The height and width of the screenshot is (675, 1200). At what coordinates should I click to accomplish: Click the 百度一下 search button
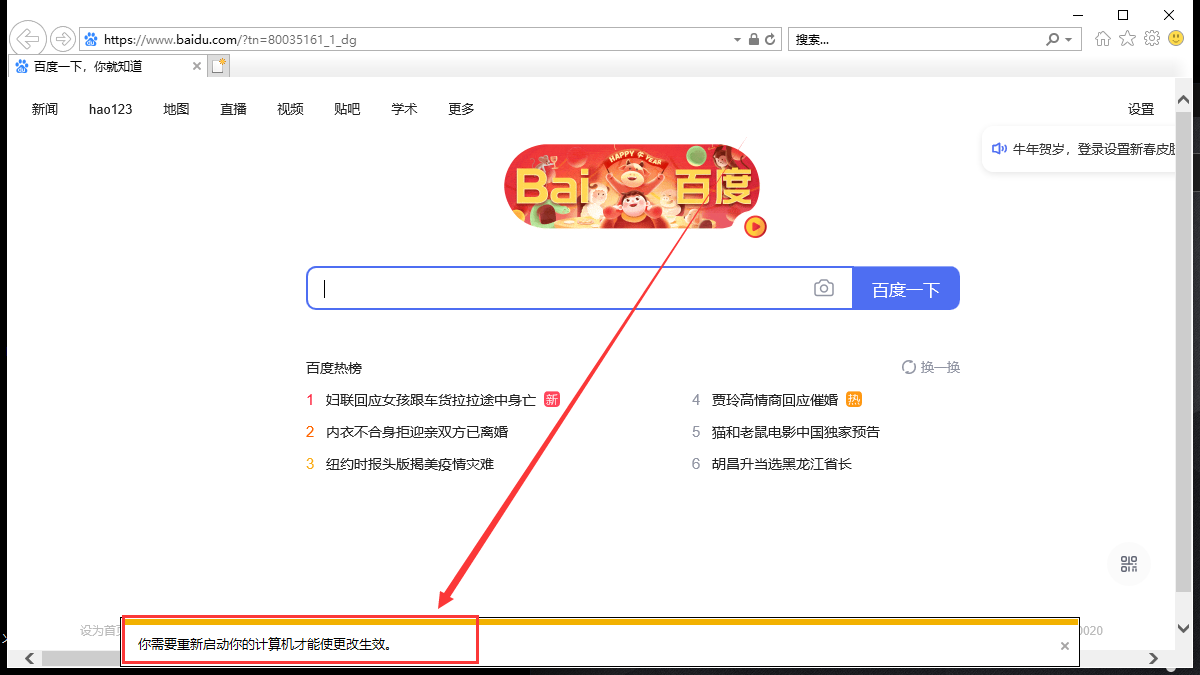905,289
